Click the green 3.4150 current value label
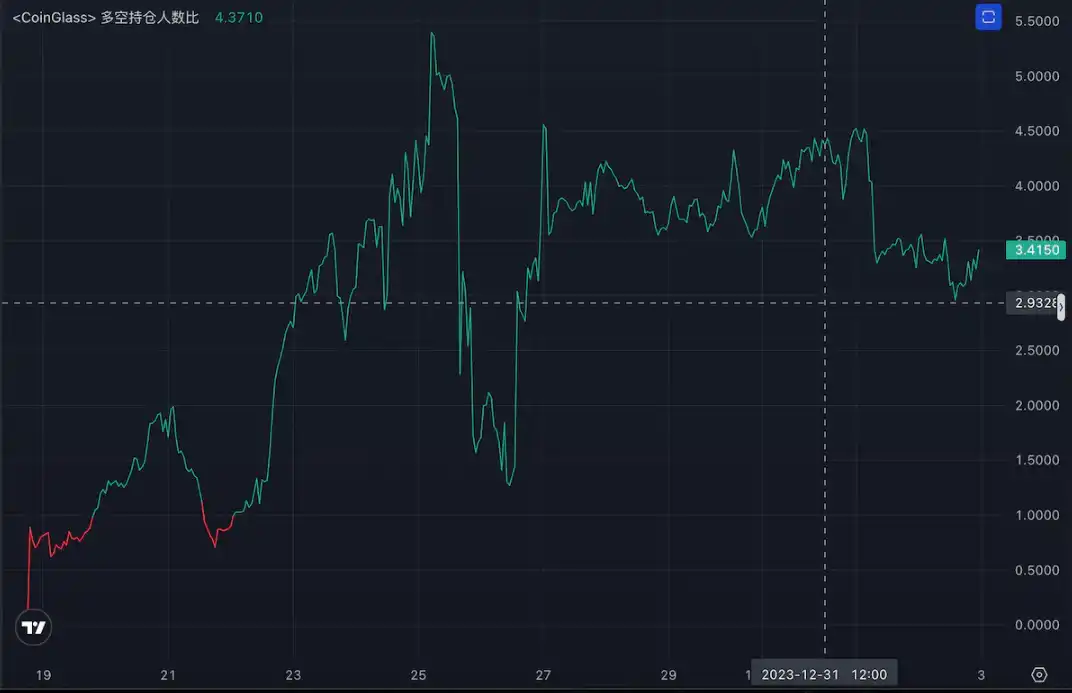This screenshot has height=693, width=1072. 1030,250
